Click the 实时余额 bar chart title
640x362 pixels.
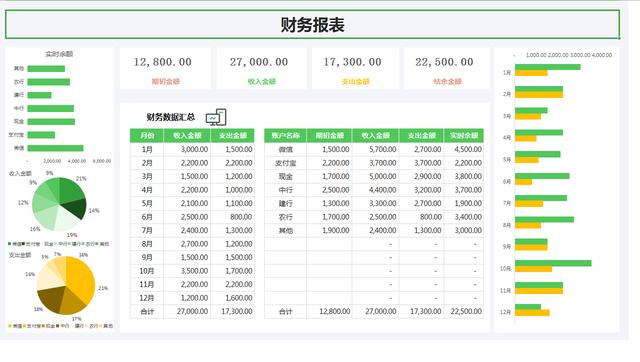59,54
